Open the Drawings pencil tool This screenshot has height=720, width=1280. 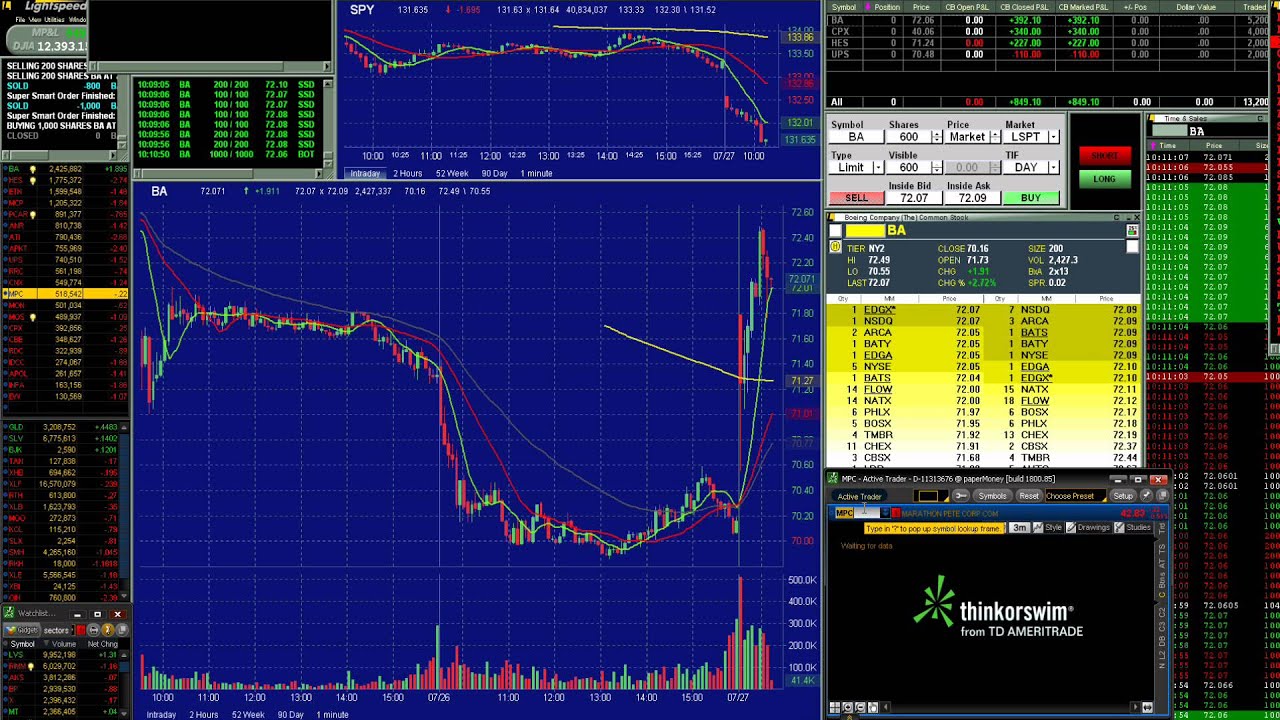tap(1089, 527)
